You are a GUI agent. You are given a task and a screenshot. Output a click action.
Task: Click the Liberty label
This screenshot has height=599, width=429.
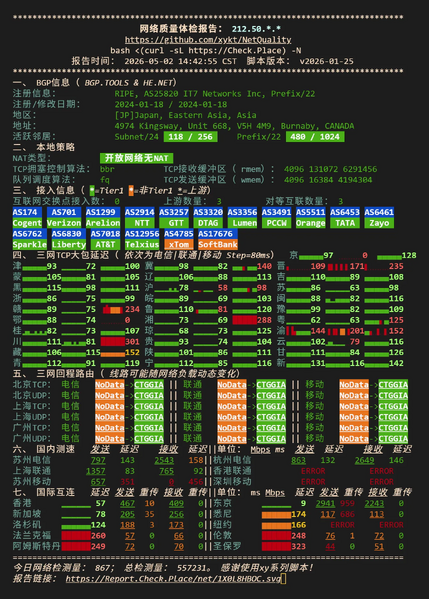coord(69,244)
